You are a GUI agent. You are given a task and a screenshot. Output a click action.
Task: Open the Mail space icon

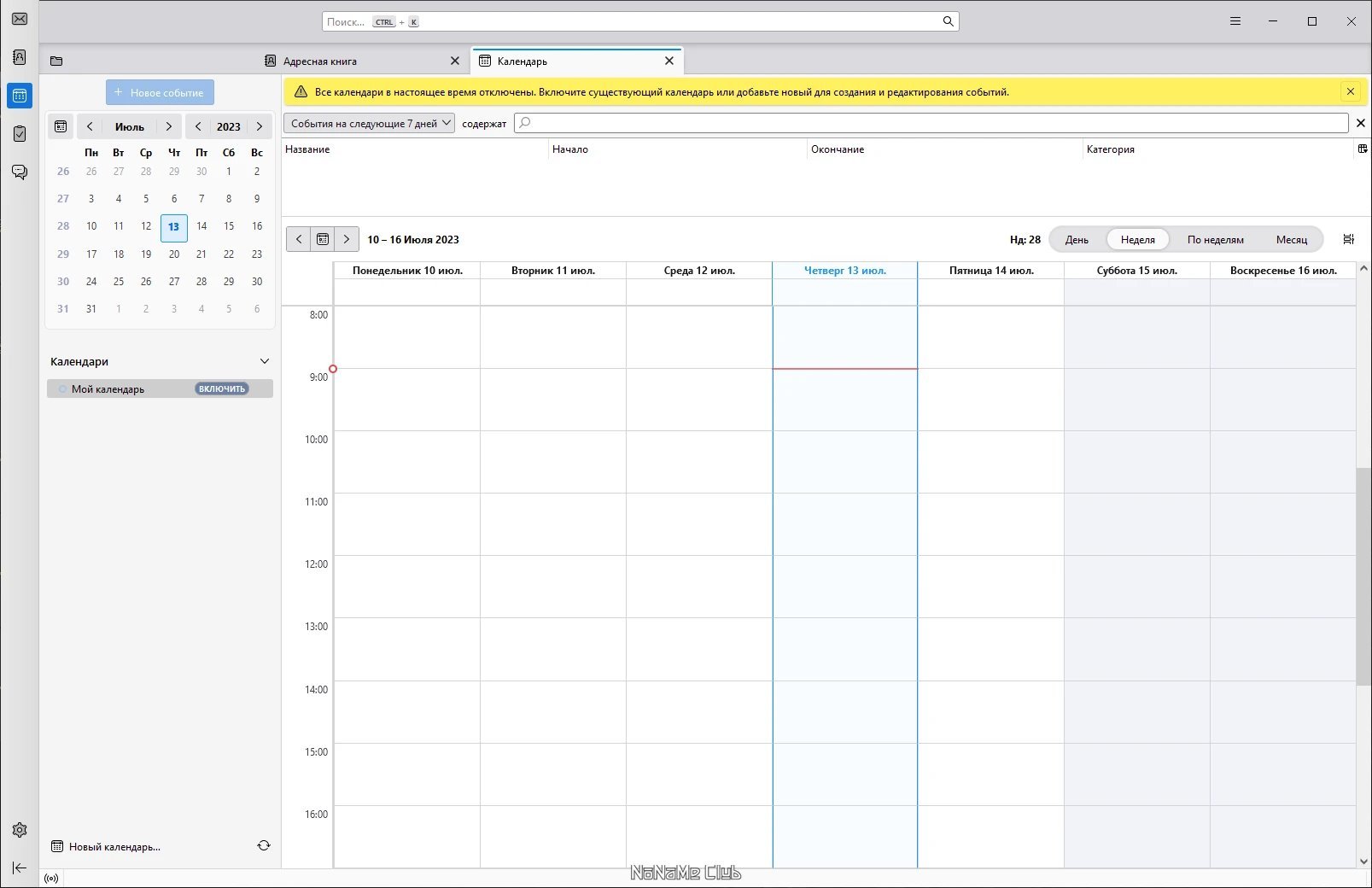20,19
